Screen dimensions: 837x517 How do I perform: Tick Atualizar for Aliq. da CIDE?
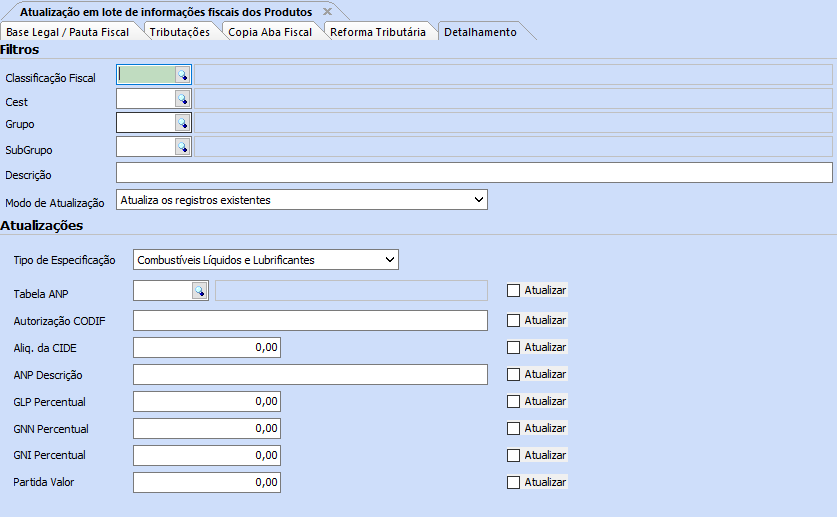click(x=514, y=347)
